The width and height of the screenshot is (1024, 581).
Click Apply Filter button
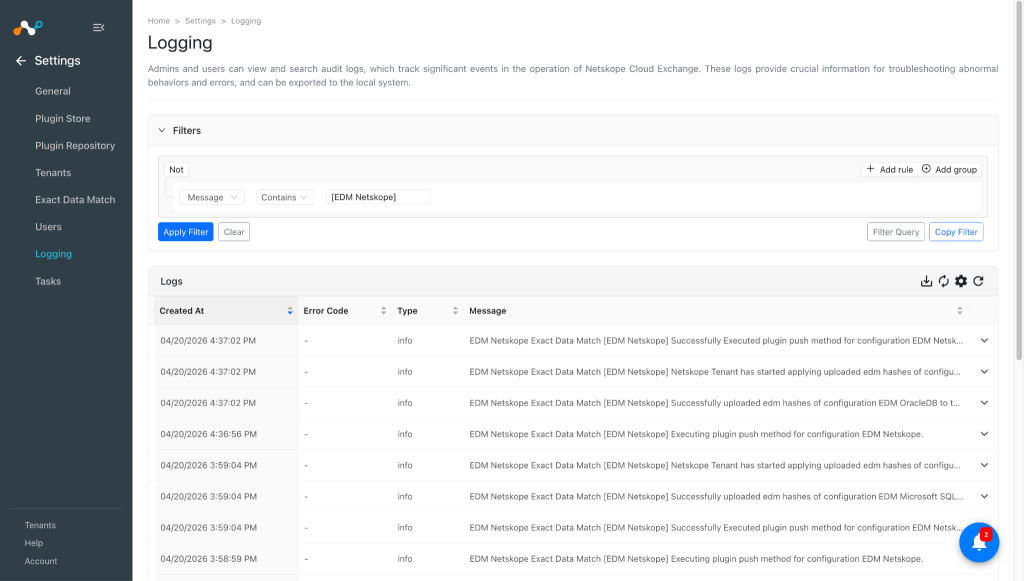(x=185, y=232)
